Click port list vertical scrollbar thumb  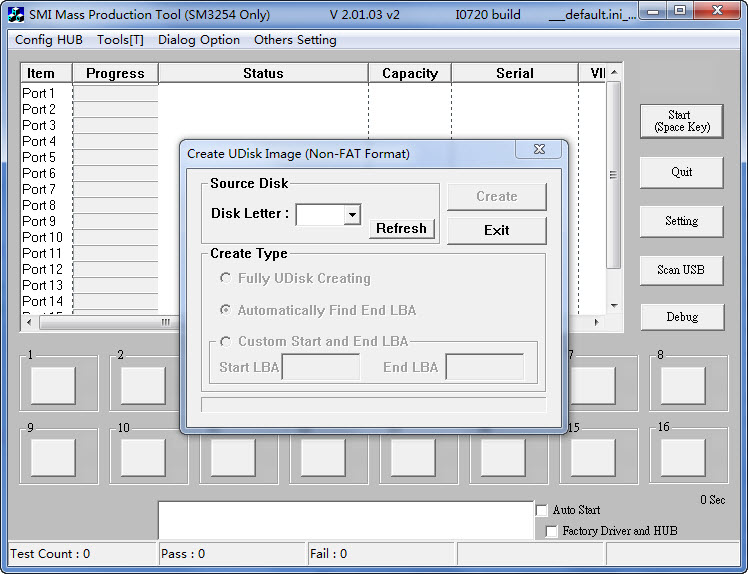pos(614,175)
